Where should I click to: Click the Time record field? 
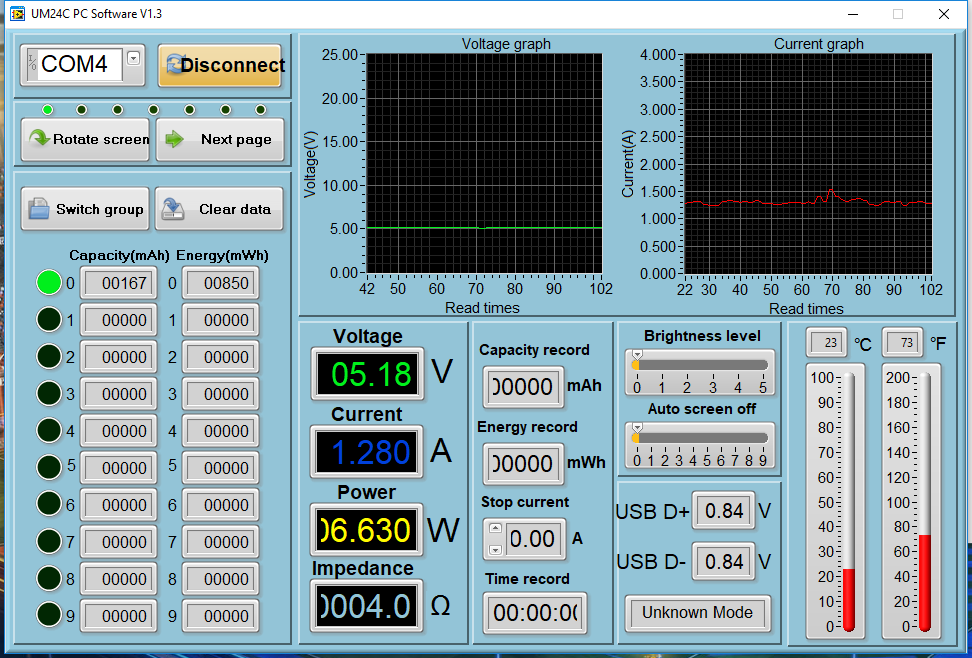[x=534, y=613]
